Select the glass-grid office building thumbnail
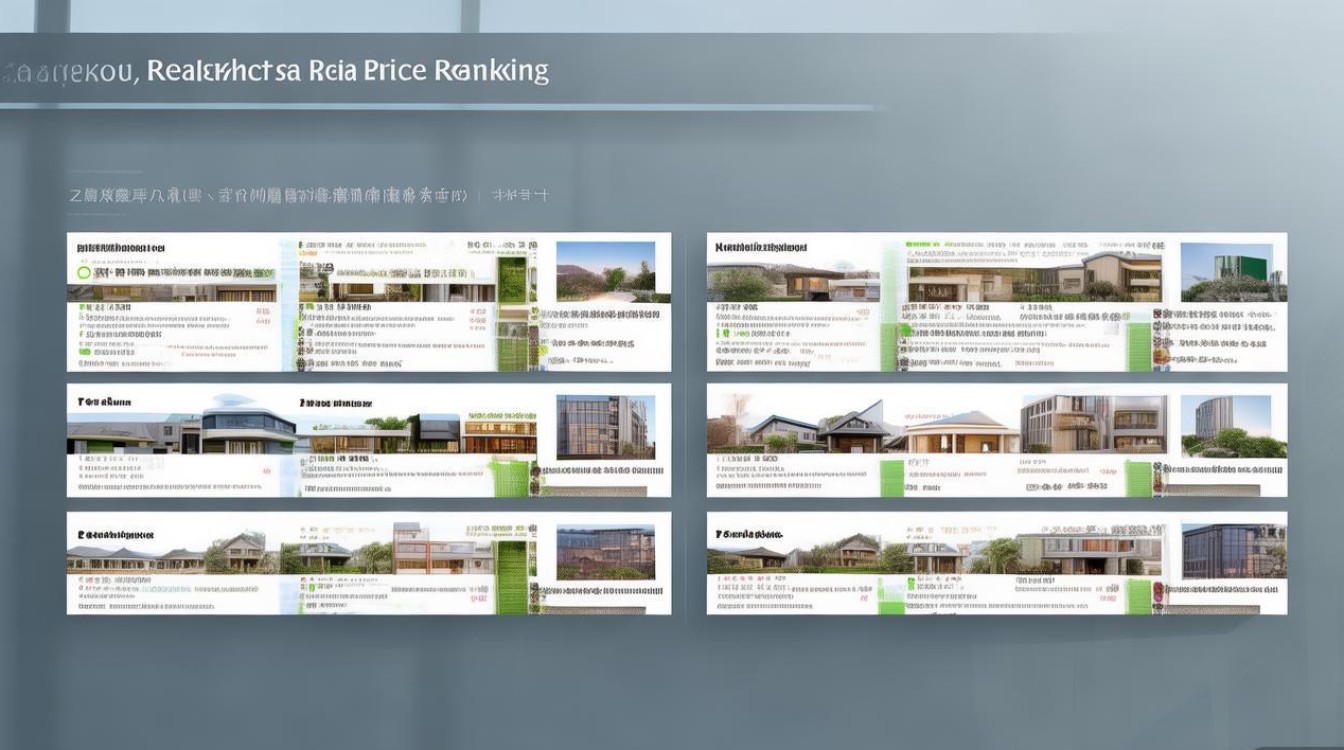The image size is (1344, 750). [x=605, y=426]
